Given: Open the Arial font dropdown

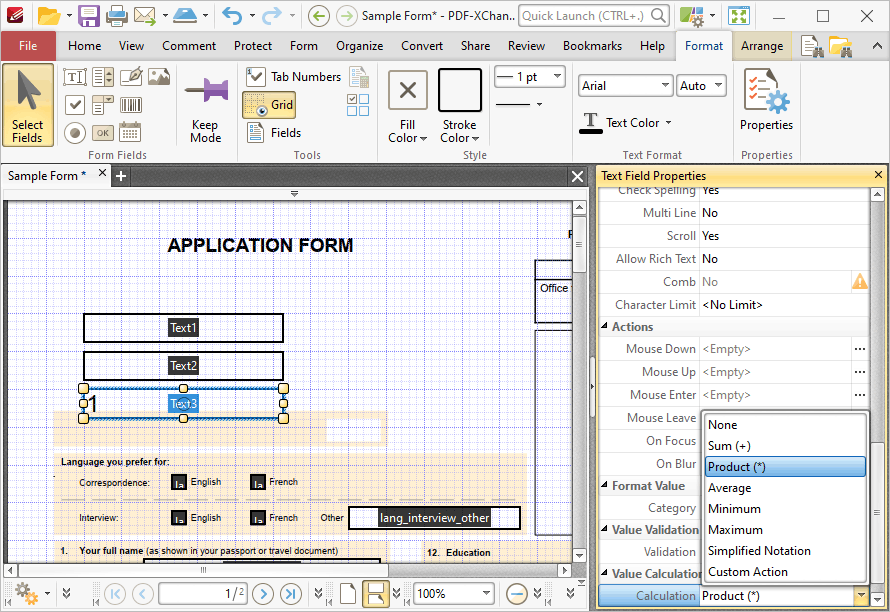Looking at the screenshot, I should (x=625, y=86).
